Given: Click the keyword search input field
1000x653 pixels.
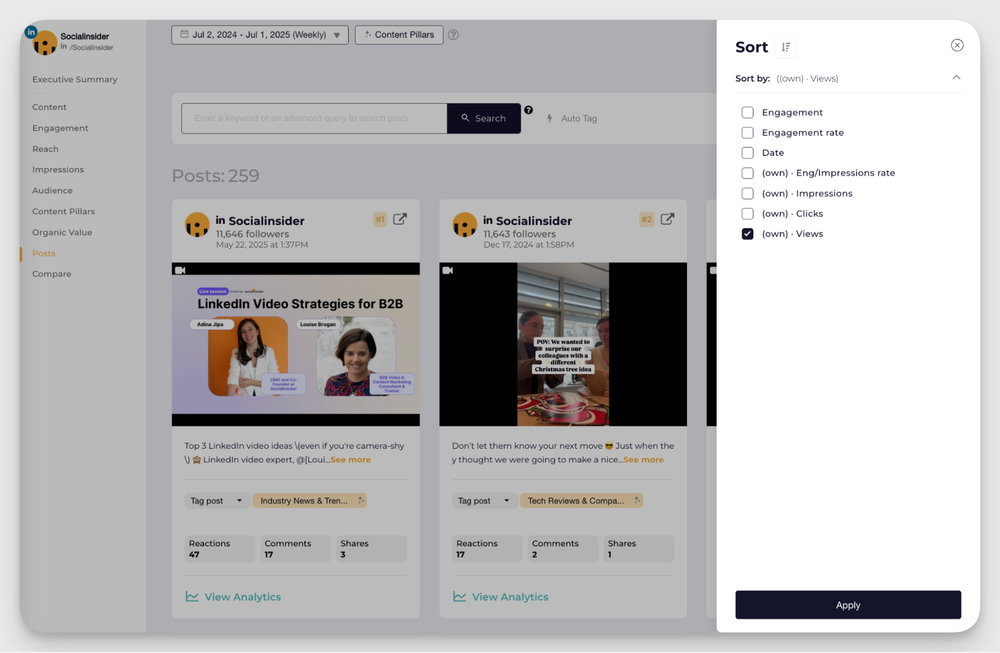Looking at the screenshot, I should (313, 118).
